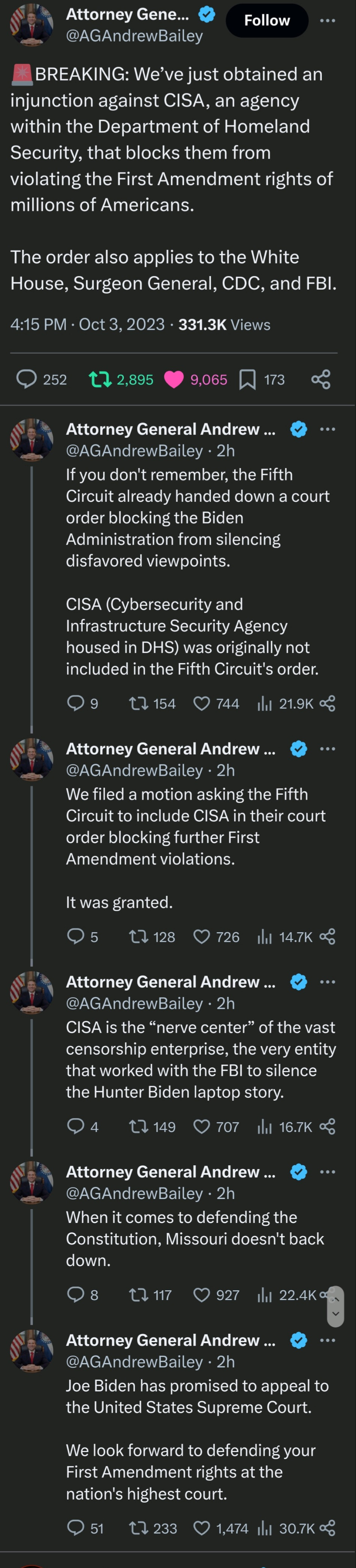The width and height of the screenshot is (356, 1568).
Task: Bookmark the main tweet with 173 bookmarks
Action: (247, 379)
